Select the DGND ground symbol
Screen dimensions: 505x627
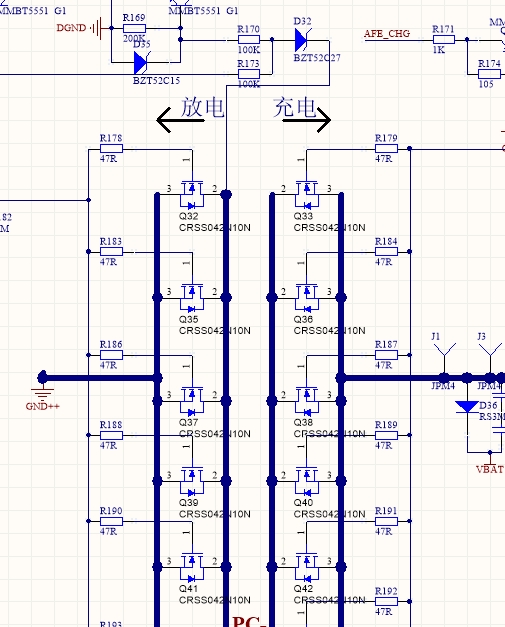97,28
